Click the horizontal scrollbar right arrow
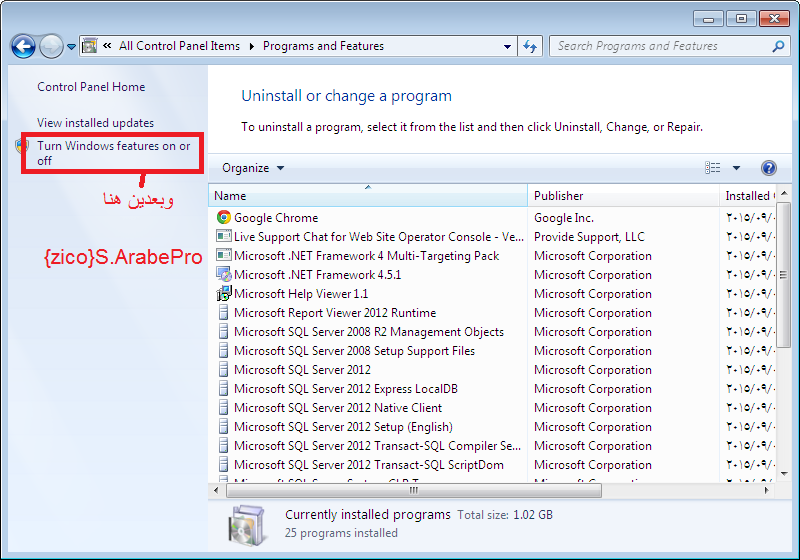 tap(766, 491)
